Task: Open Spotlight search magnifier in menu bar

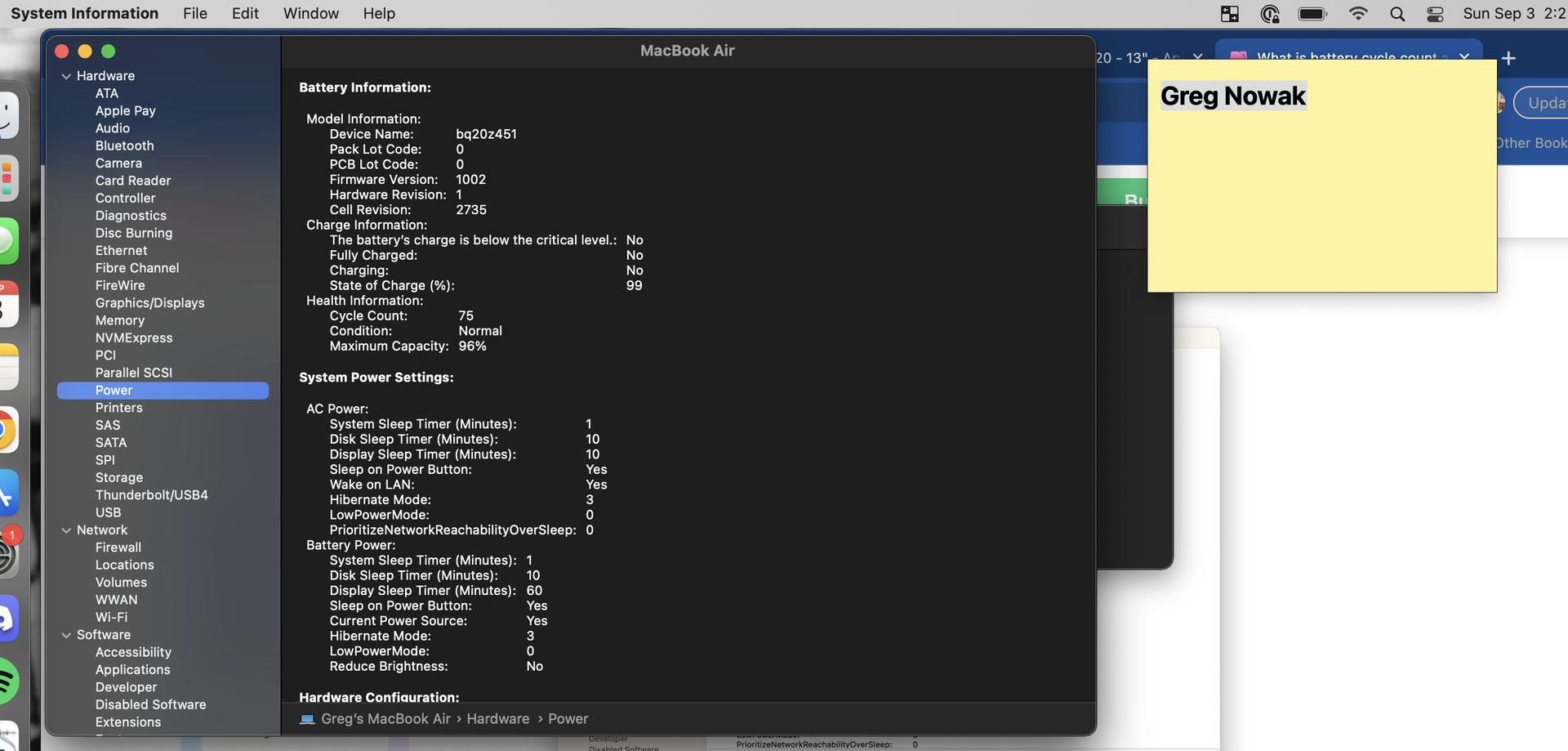Action: pyautogui.click(x=1397, y=14)
